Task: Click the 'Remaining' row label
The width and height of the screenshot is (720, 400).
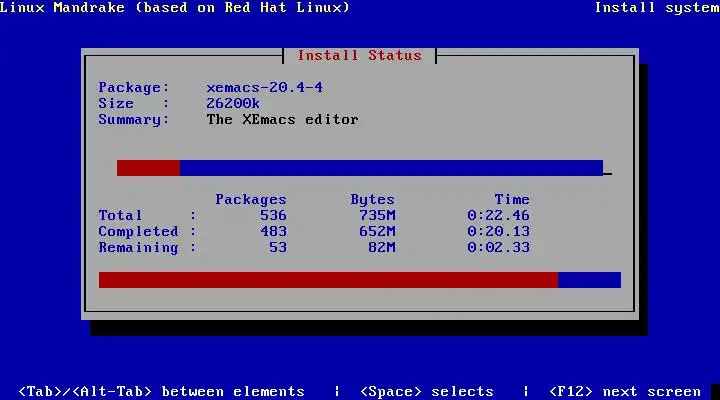Action: (x=138, y=248)
